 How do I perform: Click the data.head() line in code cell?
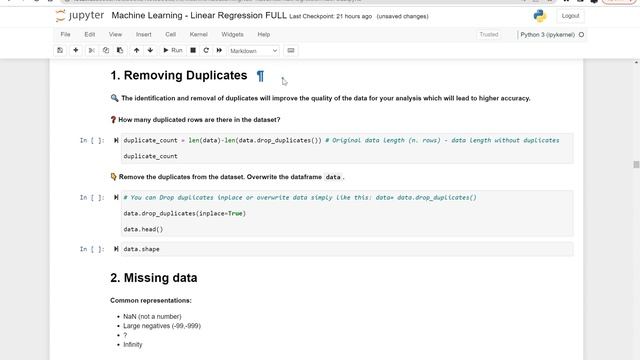143,229
